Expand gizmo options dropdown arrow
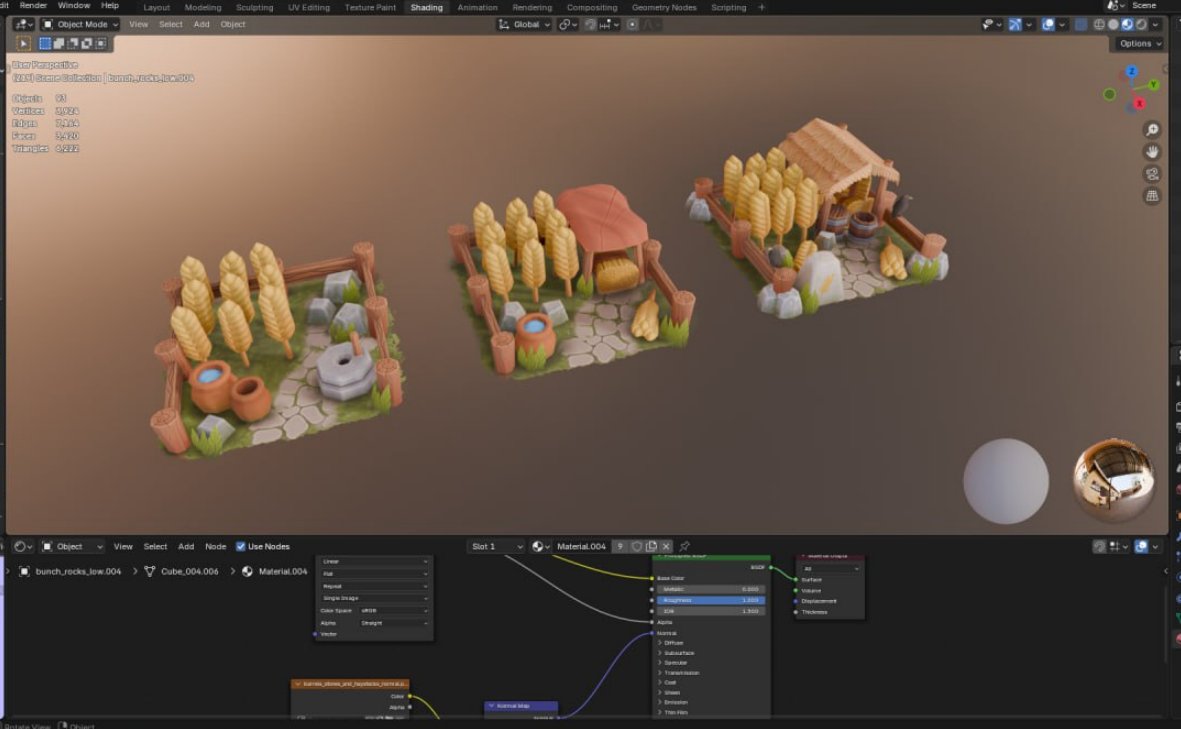This screenshot has height=729, width=1181. (x=1029, y=24)
